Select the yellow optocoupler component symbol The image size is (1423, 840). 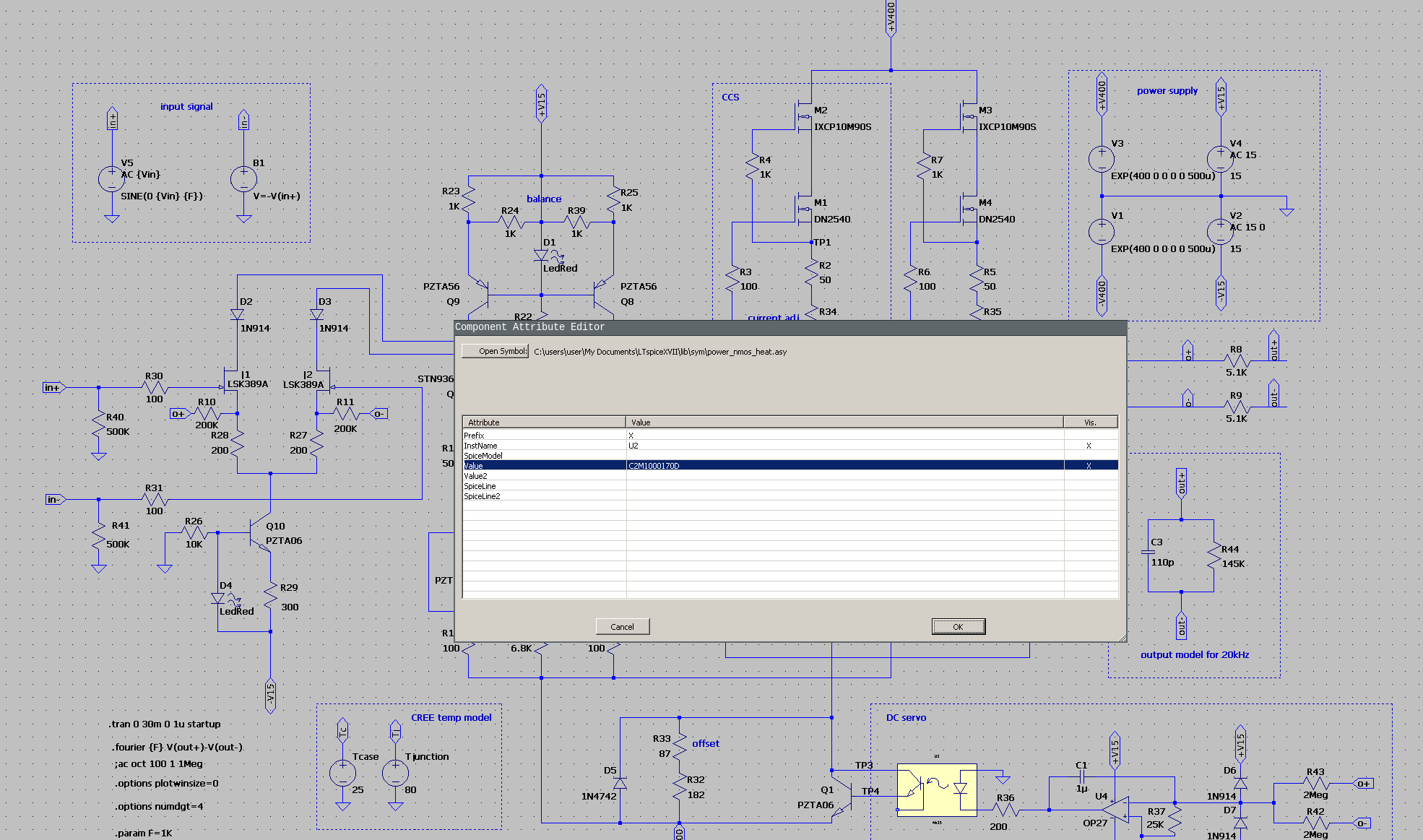936,789
